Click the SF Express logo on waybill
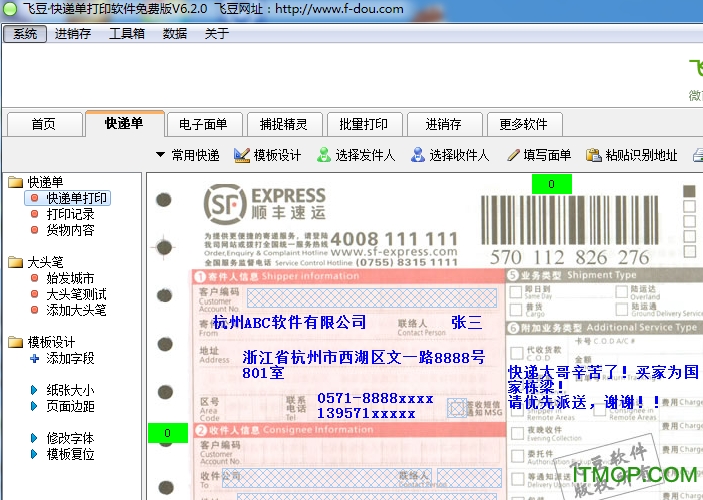The image size is (703, 500). point(265,204)
